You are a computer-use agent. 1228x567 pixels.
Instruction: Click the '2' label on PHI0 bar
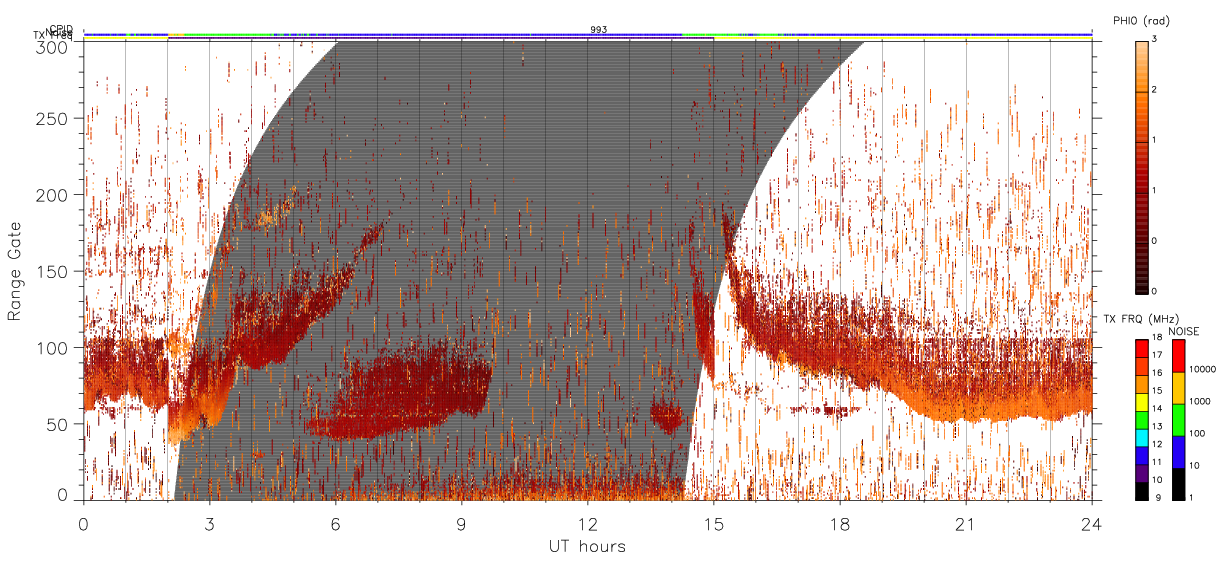1155,91
